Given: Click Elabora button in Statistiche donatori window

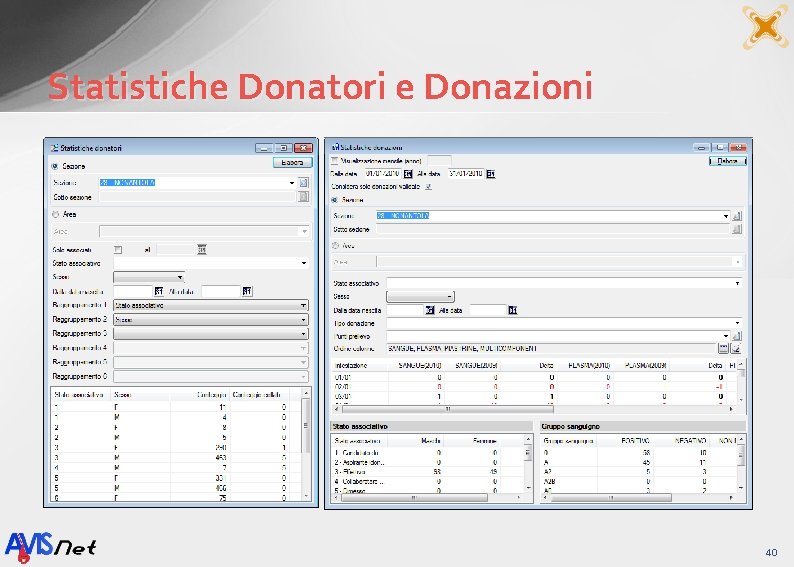Looking at the screenshot, I should tap(292, 163).
